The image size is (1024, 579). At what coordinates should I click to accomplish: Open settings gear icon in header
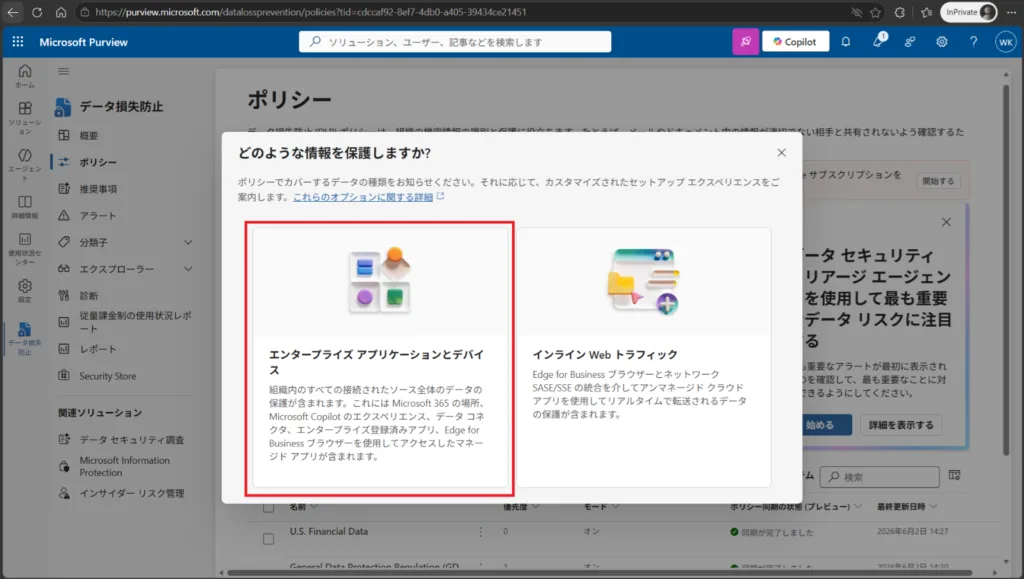pos(941,42)
